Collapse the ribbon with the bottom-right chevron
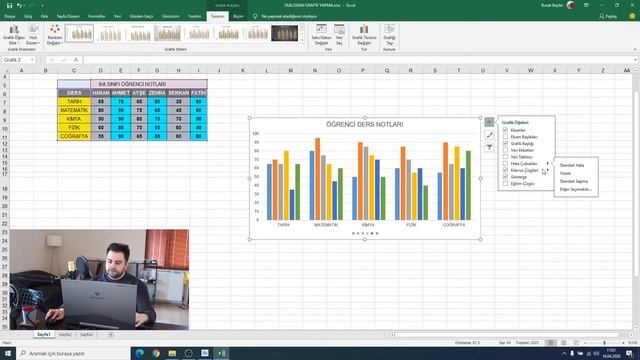Viewport: 640px width, 360px height. [x=635, y=49]
